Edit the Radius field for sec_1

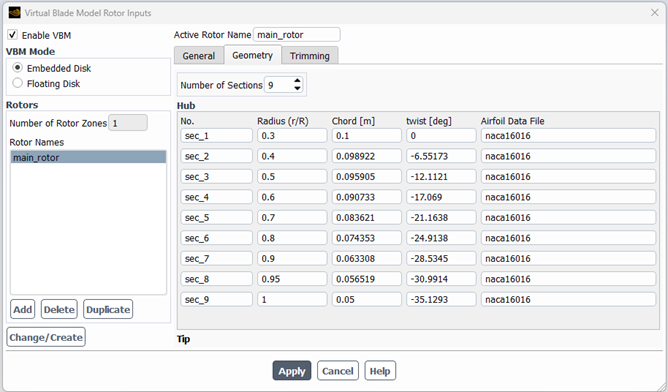click(292, 135)
